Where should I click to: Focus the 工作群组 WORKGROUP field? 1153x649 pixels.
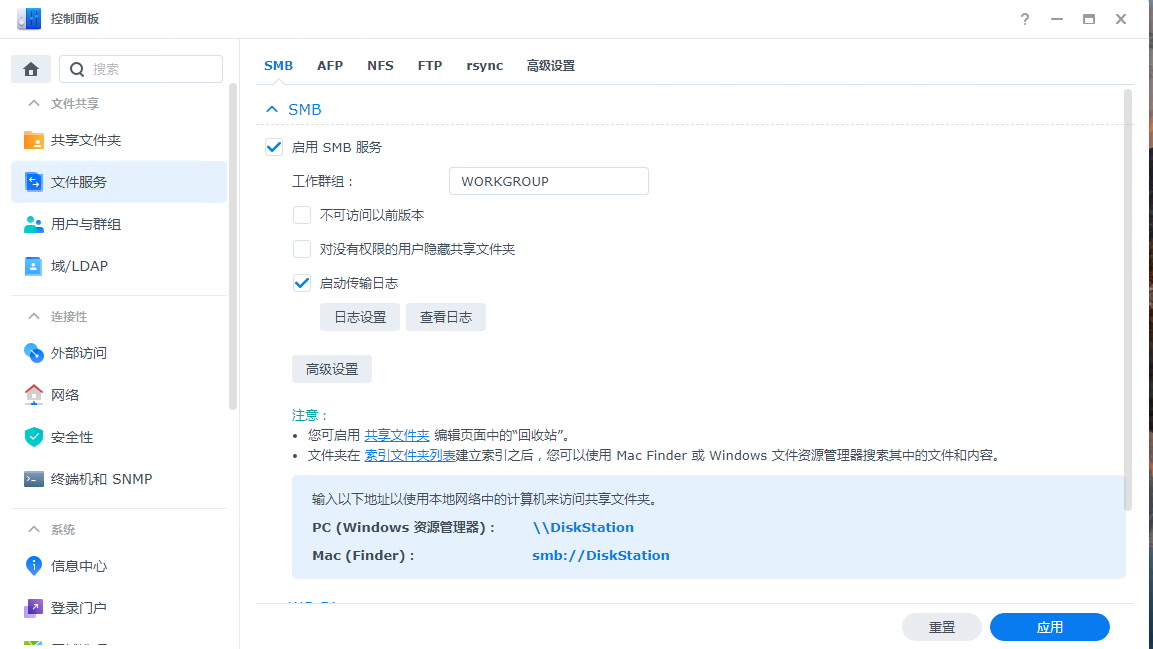(x=549, y=181)
